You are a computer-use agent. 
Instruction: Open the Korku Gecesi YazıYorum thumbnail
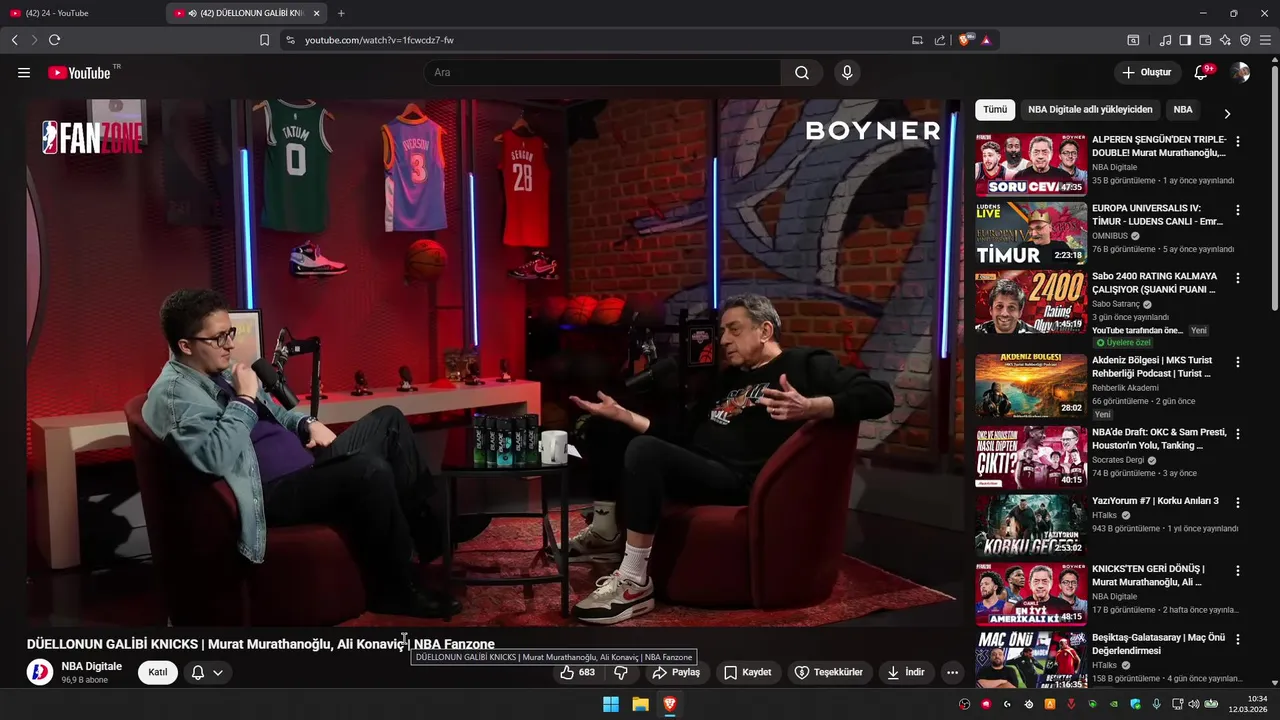tap(1031, 525)
